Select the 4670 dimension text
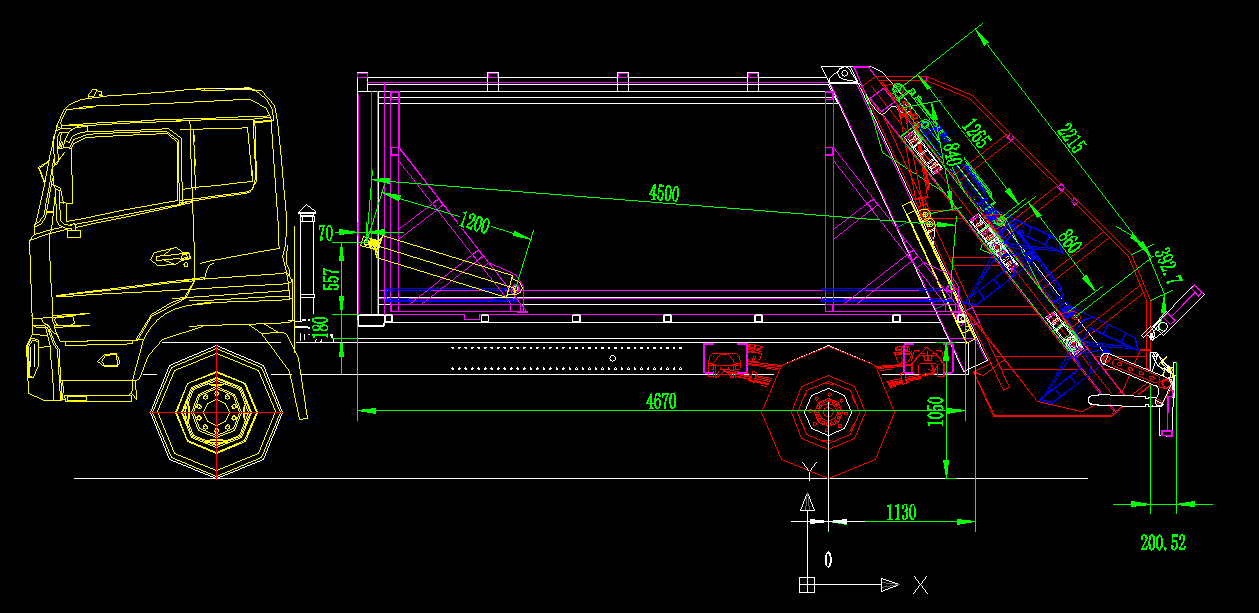 point(661,402)
